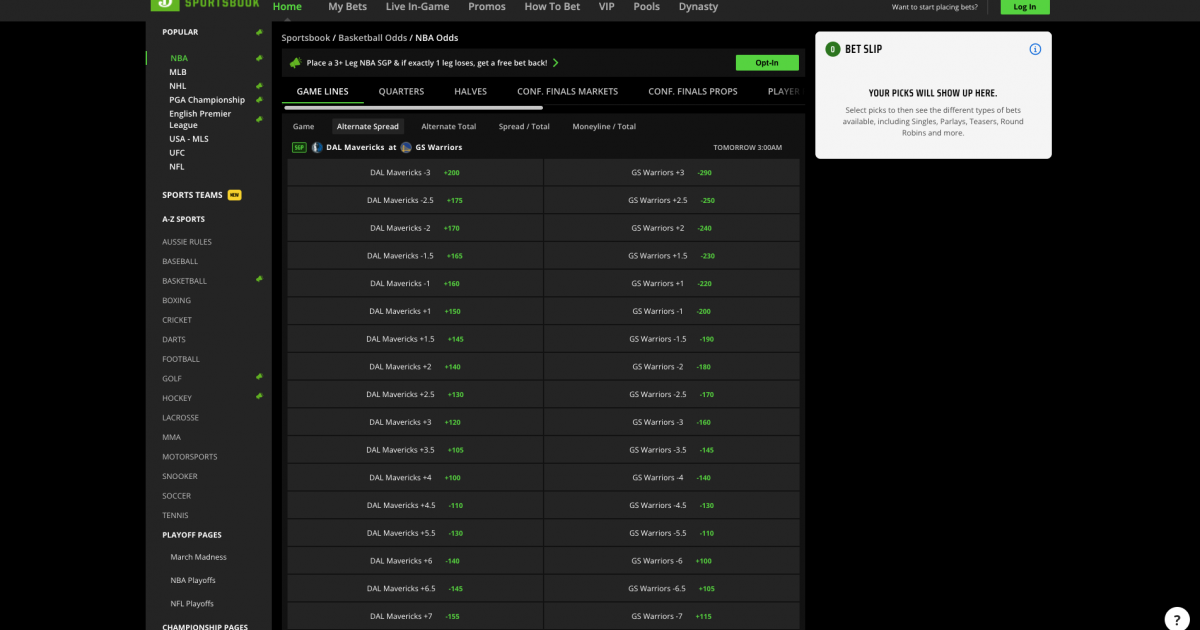This screenshot has height=630, width=1200.
Task: Click the flame icon beside HOCKEY
Action: click(258, 397)
